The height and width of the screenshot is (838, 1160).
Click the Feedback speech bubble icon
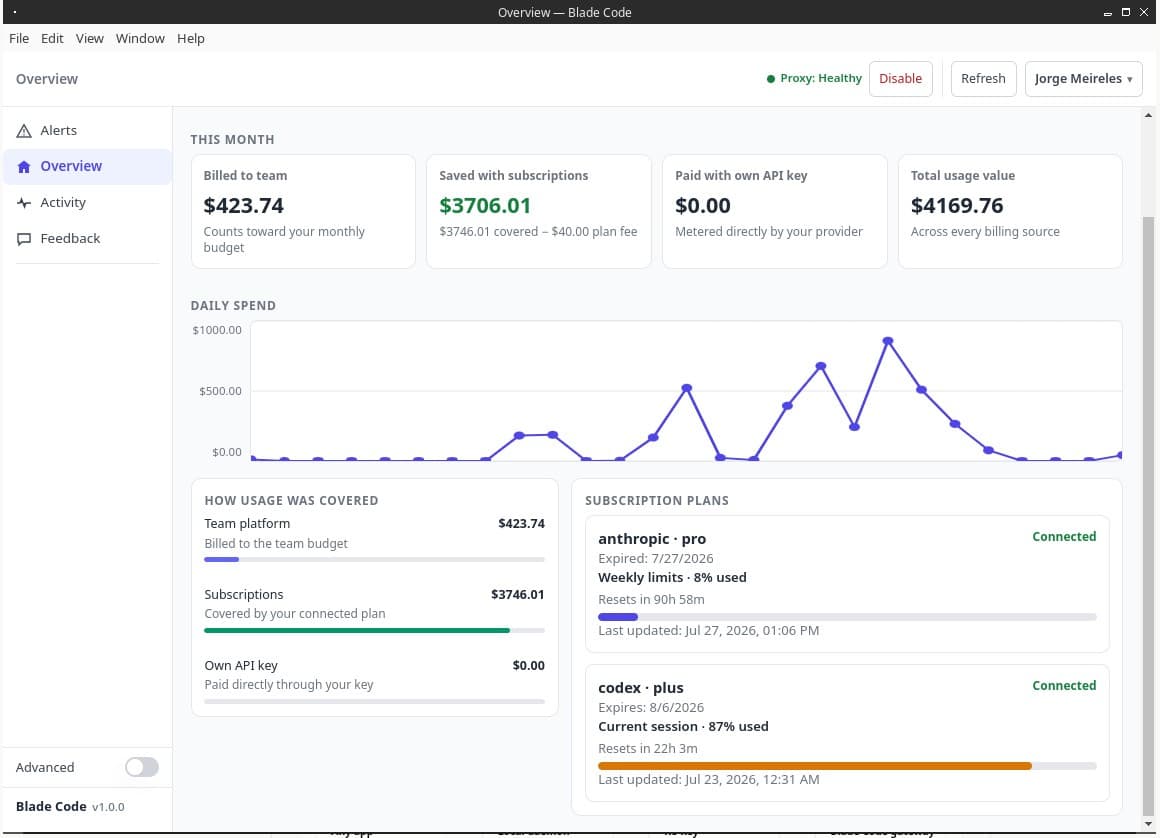pos(24,239)
